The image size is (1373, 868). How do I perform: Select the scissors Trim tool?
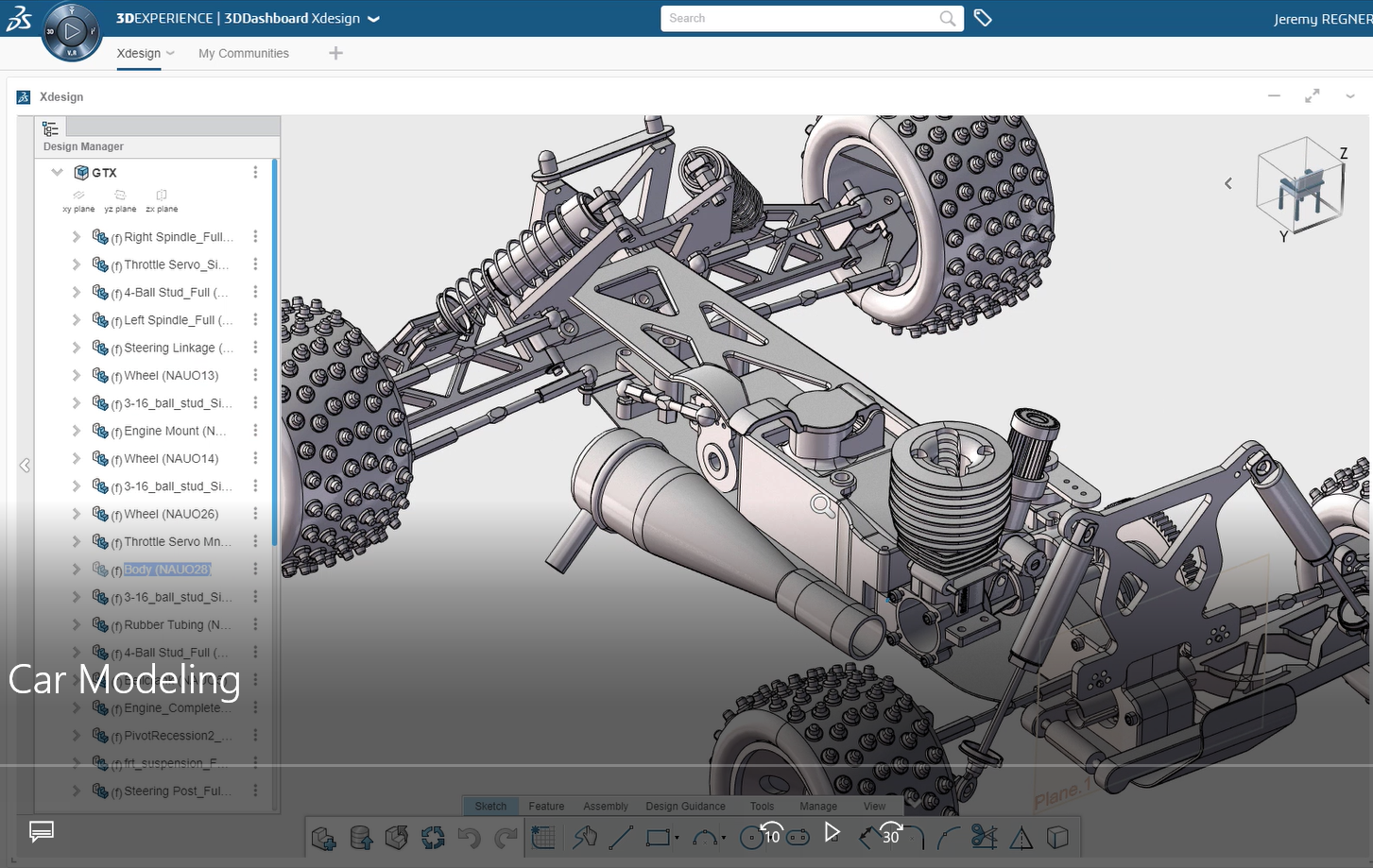[984, 838]
